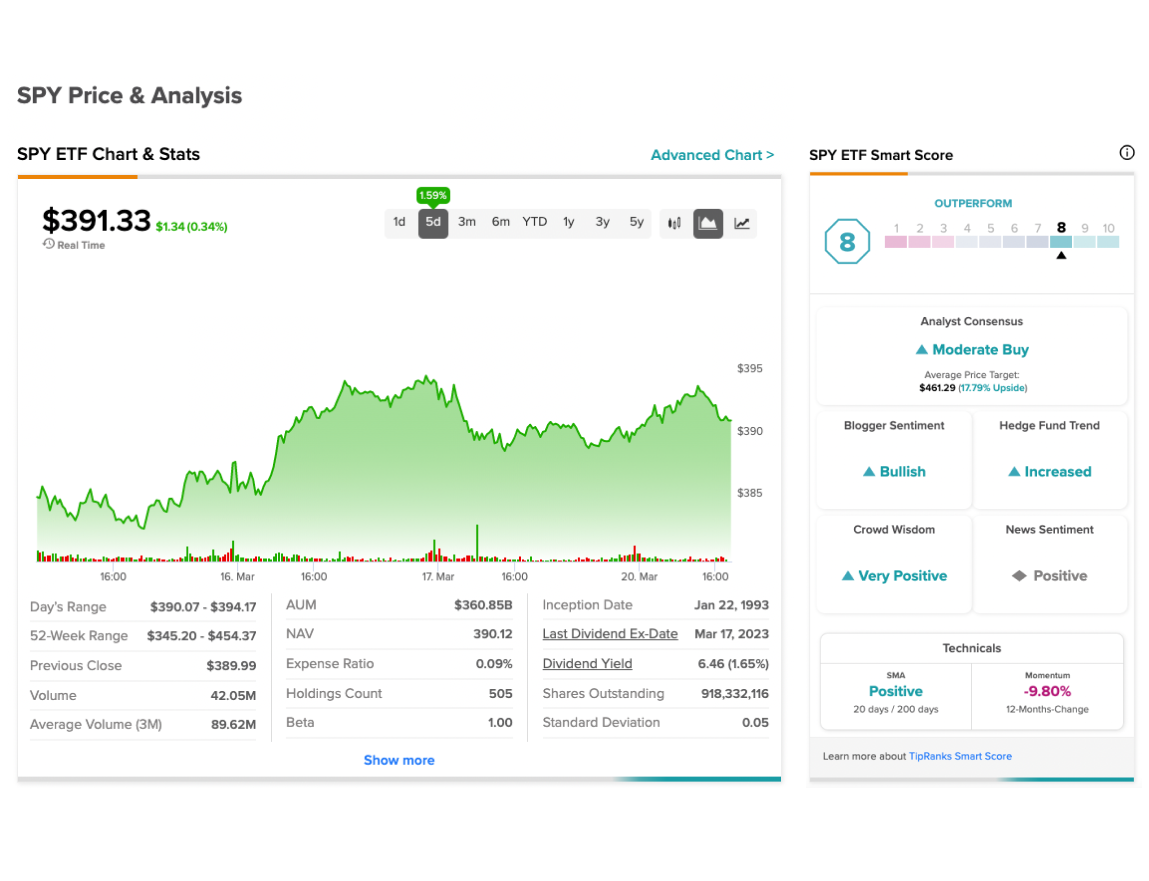Click the octagon Smart Score 8 badge
This screenshot has height=881, width=1149.
pos(847,242)
